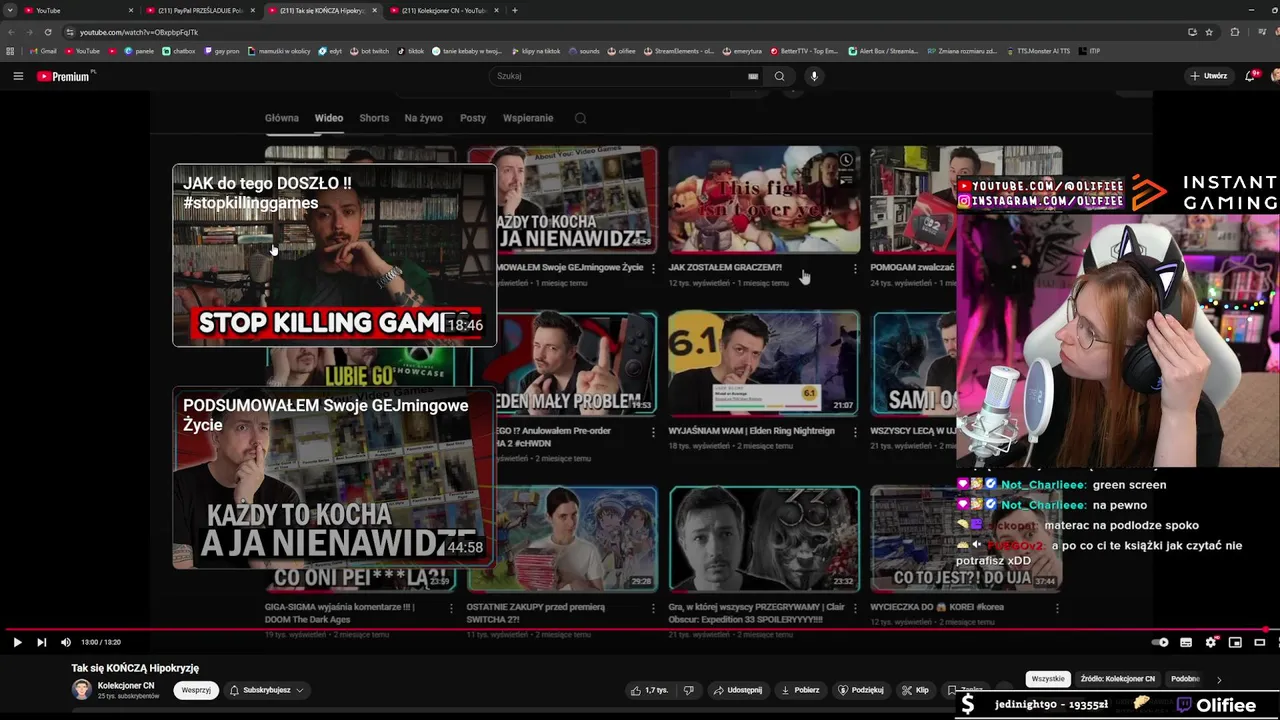Open a new browser tab
The height and width of the screenshot is (720, 1280).
[515, 10]
